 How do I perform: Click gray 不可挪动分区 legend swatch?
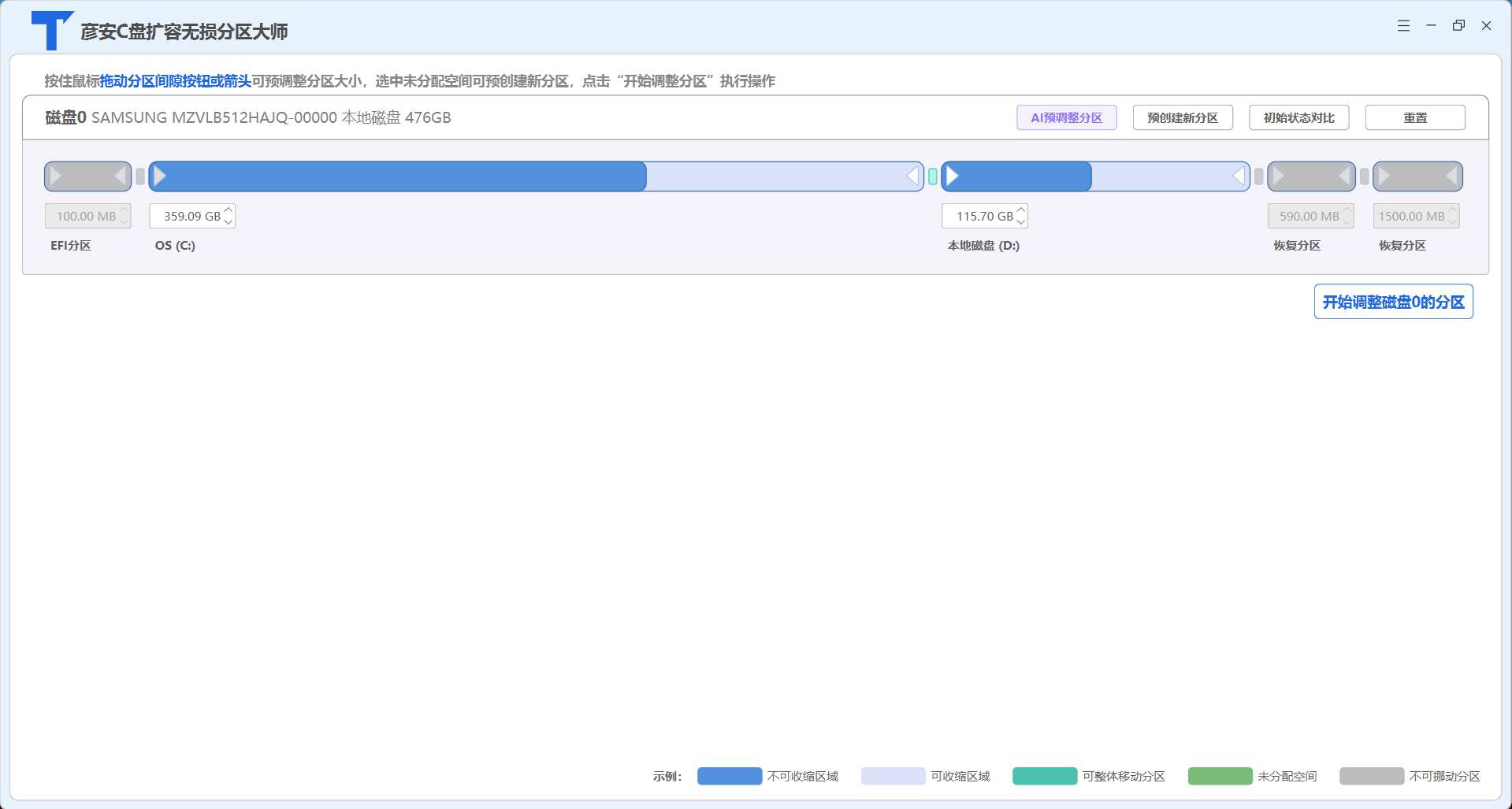[1372, 776]
